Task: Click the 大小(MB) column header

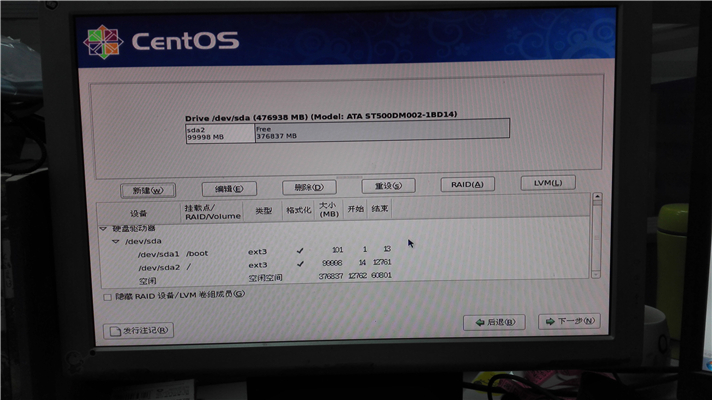Action: (329, 209)
